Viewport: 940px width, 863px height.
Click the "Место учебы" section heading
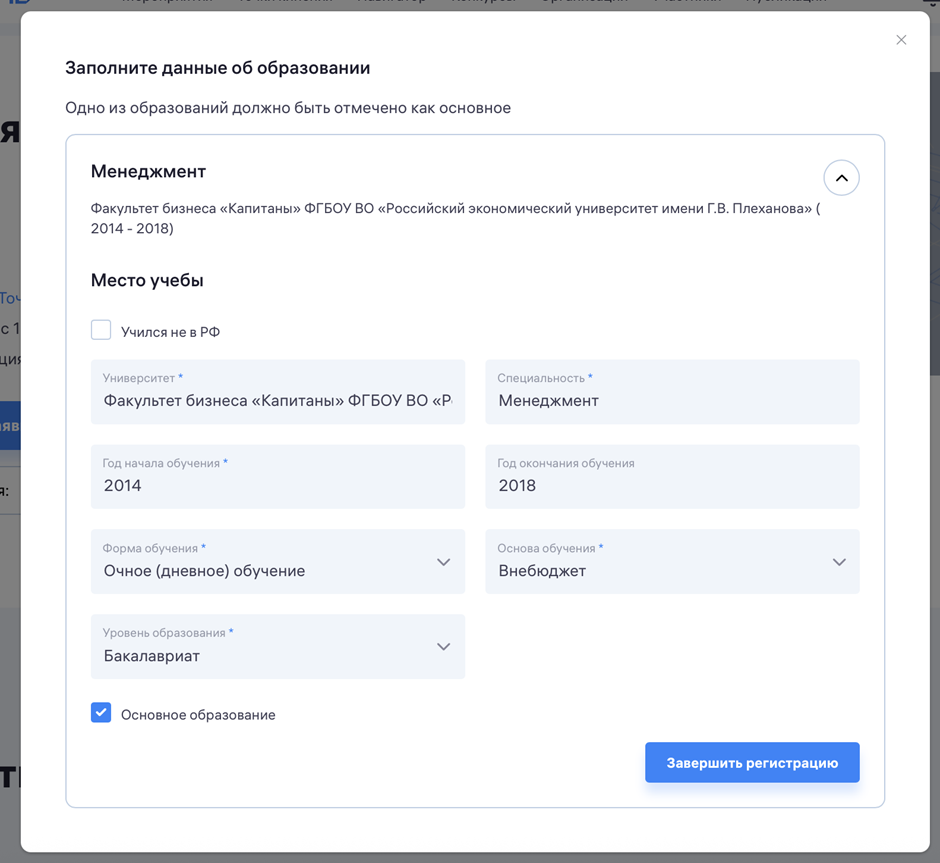click(147, 280)
